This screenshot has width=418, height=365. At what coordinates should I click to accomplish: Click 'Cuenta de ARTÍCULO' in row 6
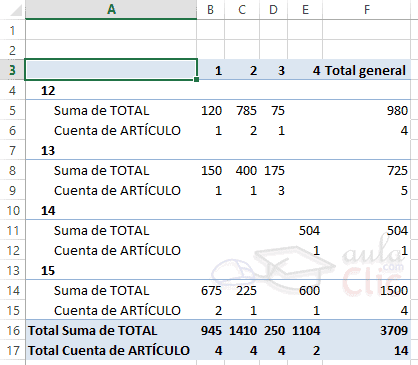[x=117, y=130]
